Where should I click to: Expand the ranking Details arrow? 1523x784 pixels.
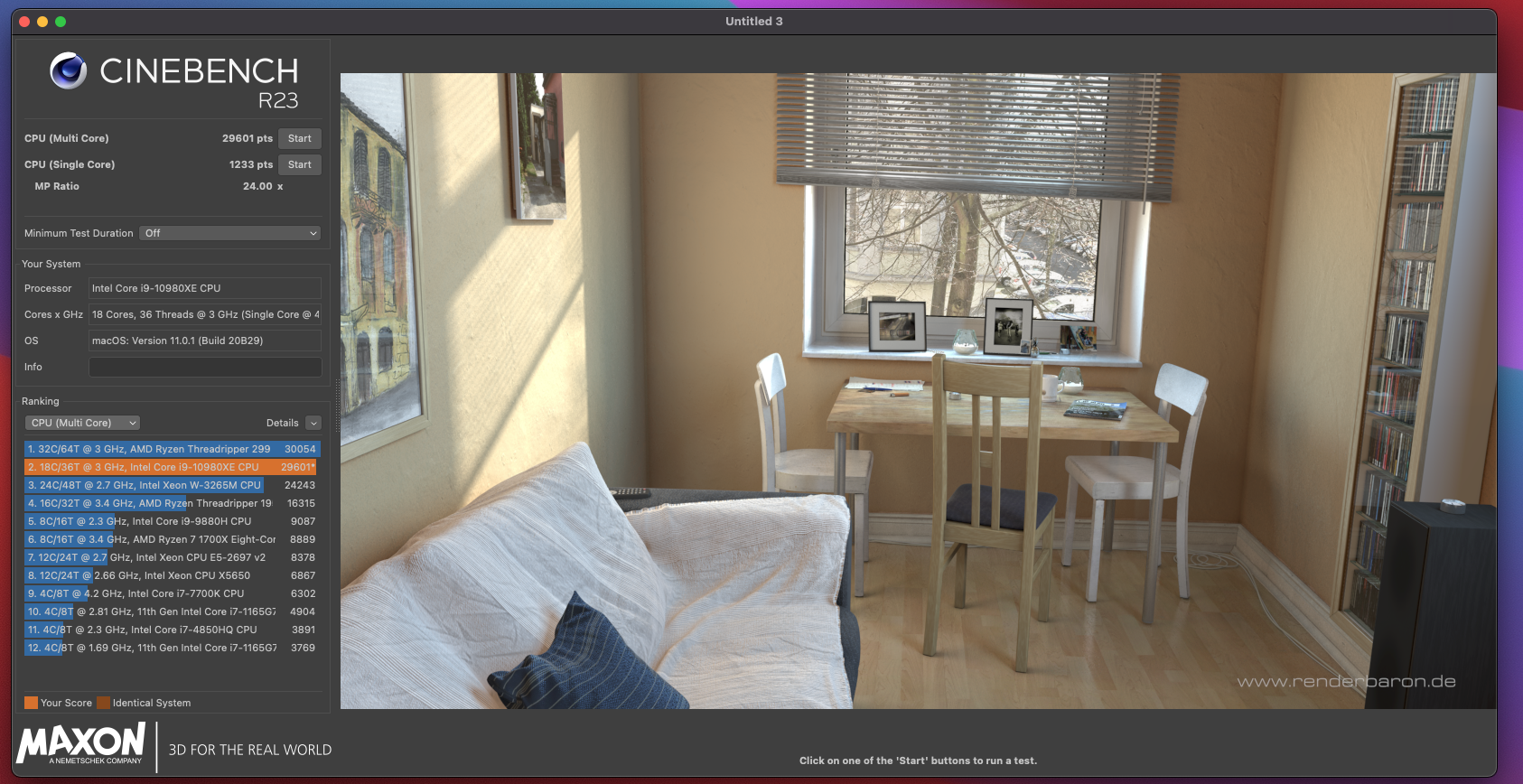[313, 423]
